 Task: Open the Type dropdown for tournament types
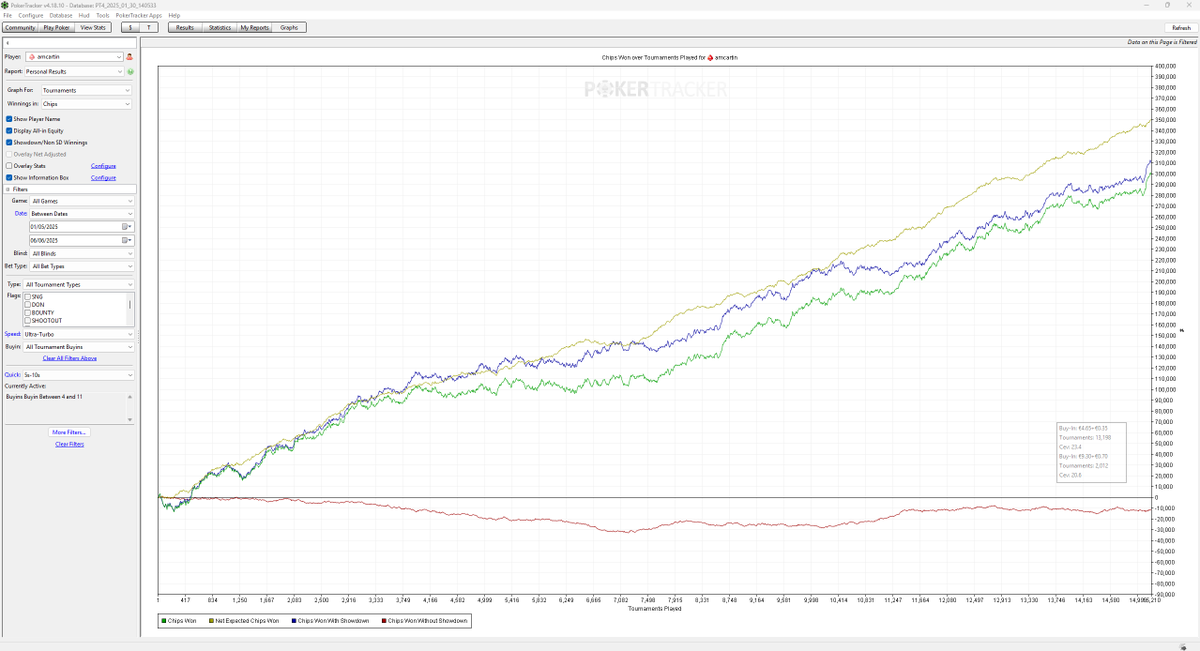tap(79, 285)
